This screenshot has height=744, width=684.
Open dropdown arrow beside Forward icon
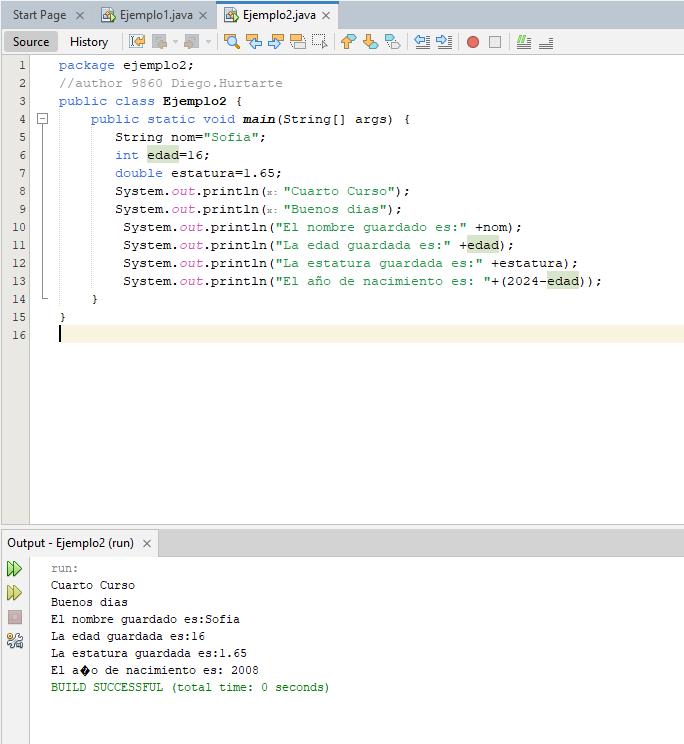(208, 42)
